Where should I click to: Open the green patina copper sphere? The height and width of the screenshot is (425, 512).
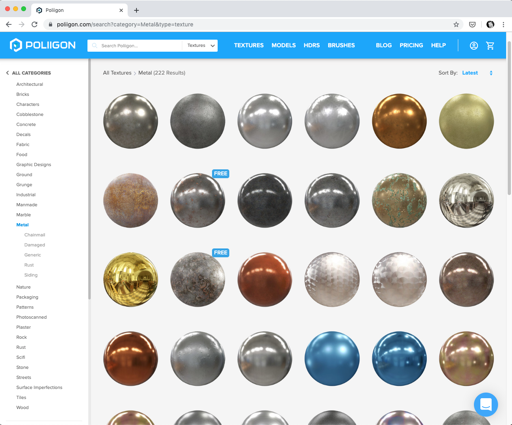(399, 200)
